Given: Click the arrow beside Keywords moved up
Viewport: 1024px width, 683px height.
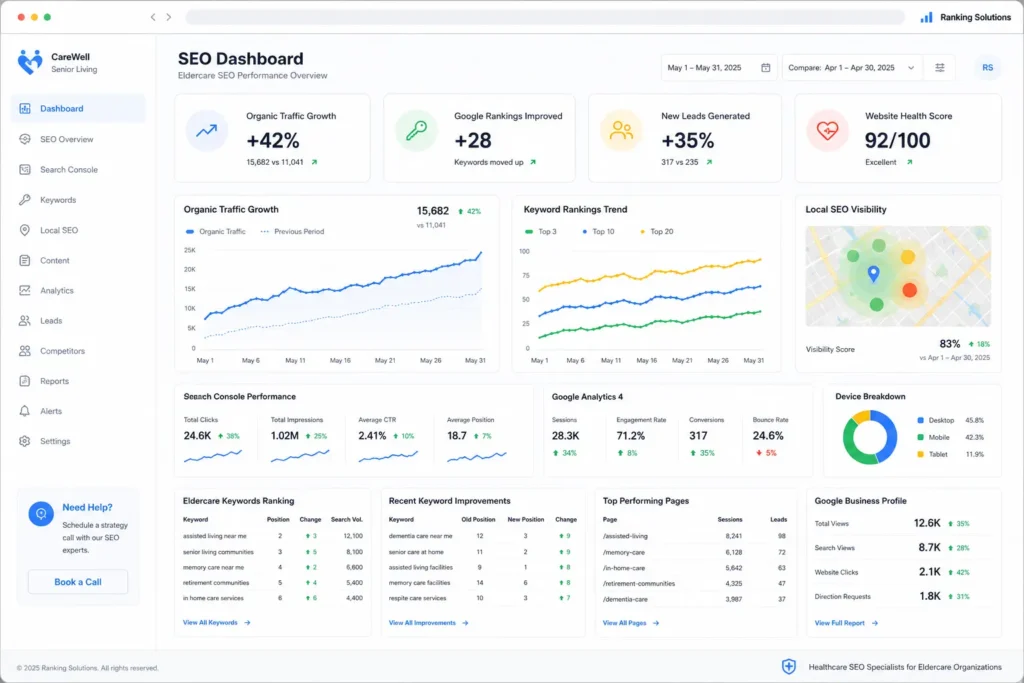Looking at the screenshot, I should click(x=533, y=162).
